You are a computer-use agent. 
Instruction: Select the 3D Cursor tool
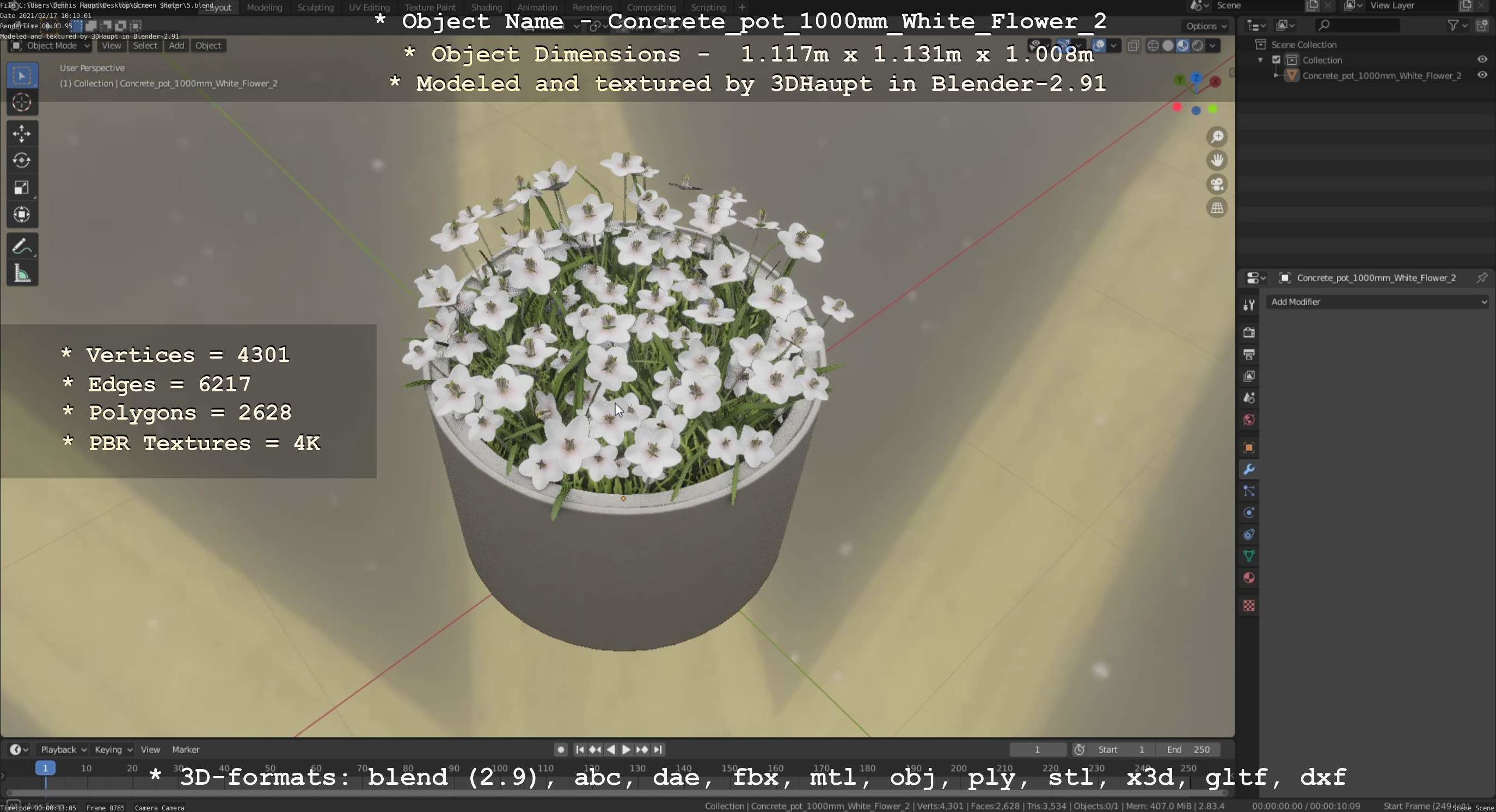(22, 103)
